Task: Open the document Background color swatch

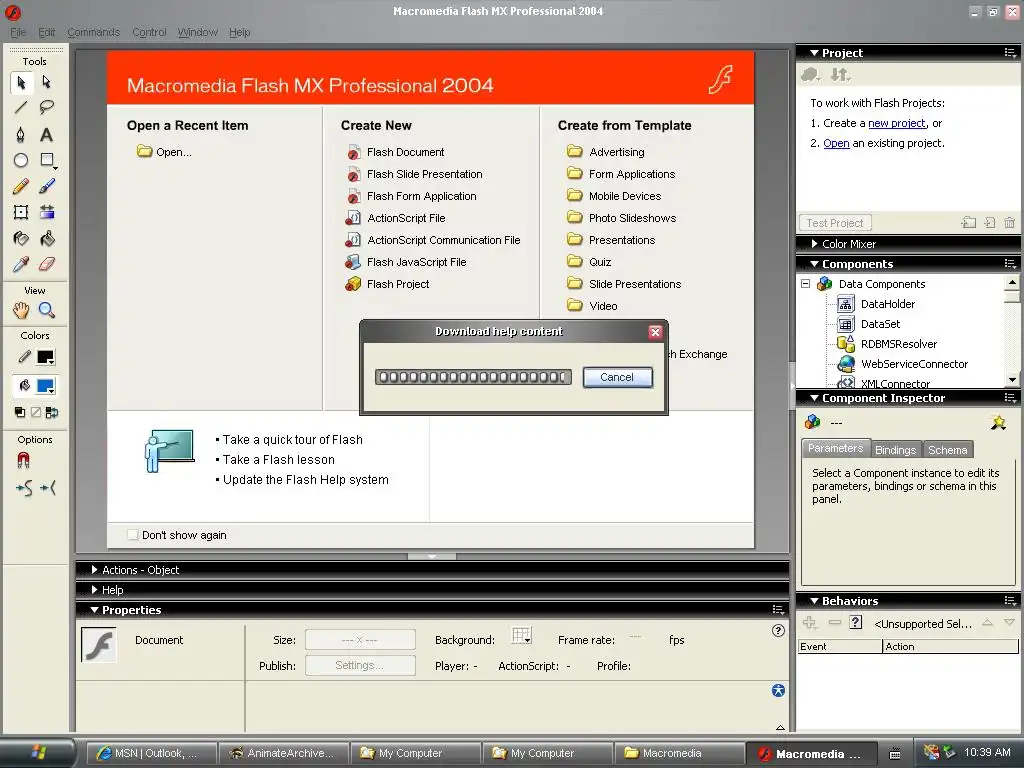Action: [522, 635]
